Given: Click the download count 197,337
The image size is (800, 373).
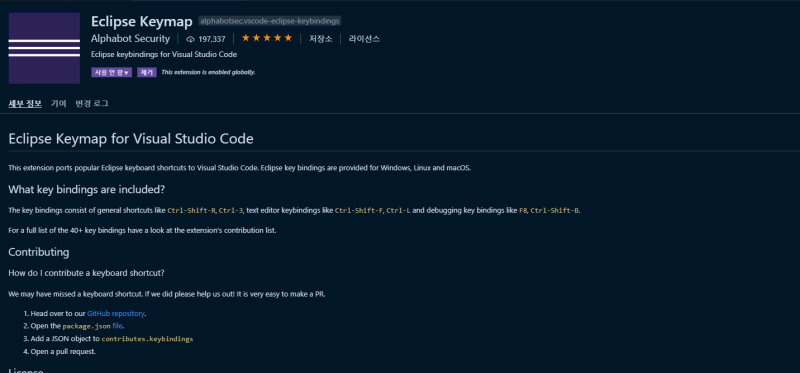Looking at the screenshot, I should pos(212,39).
